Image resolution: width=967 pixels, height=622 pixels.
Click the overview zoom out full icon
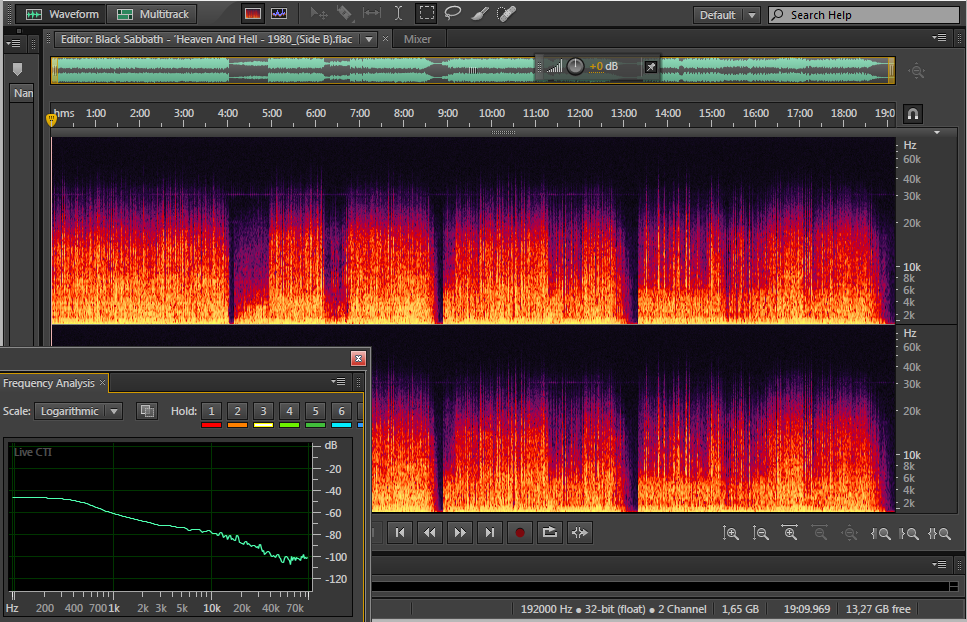tap(917, 71)
